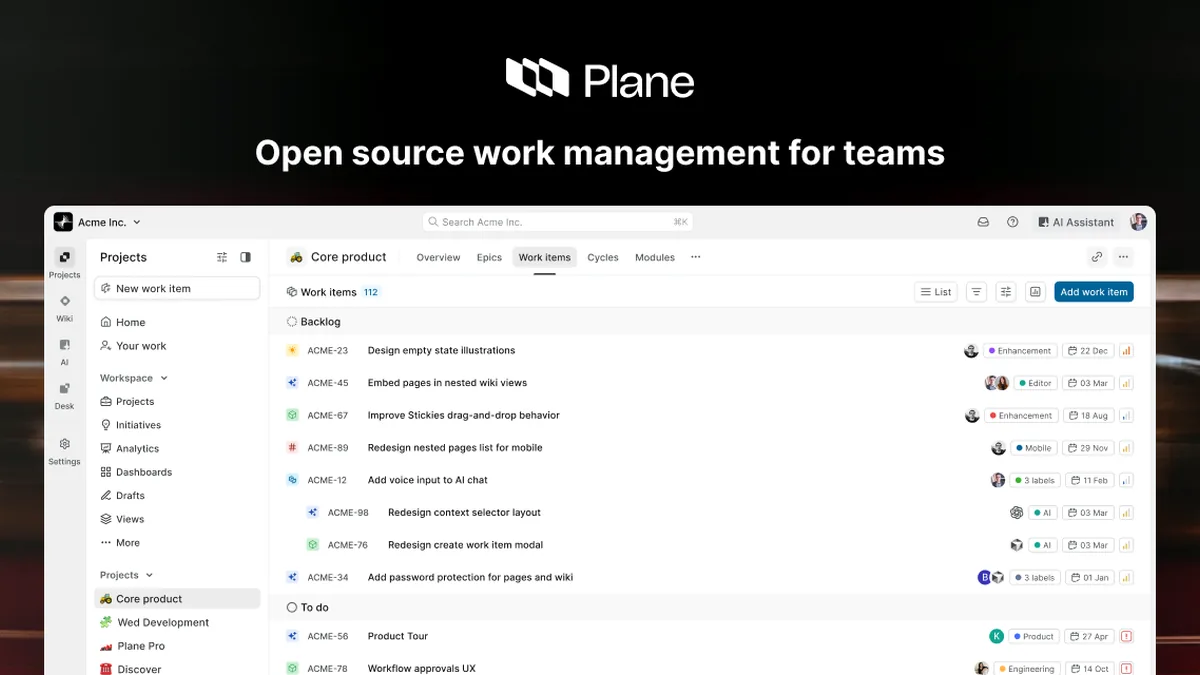Open the List layout dropdown
Image resolution: width=1200 pixels, height=675 pixels.
pyautogui.click(x=936, y=292)
